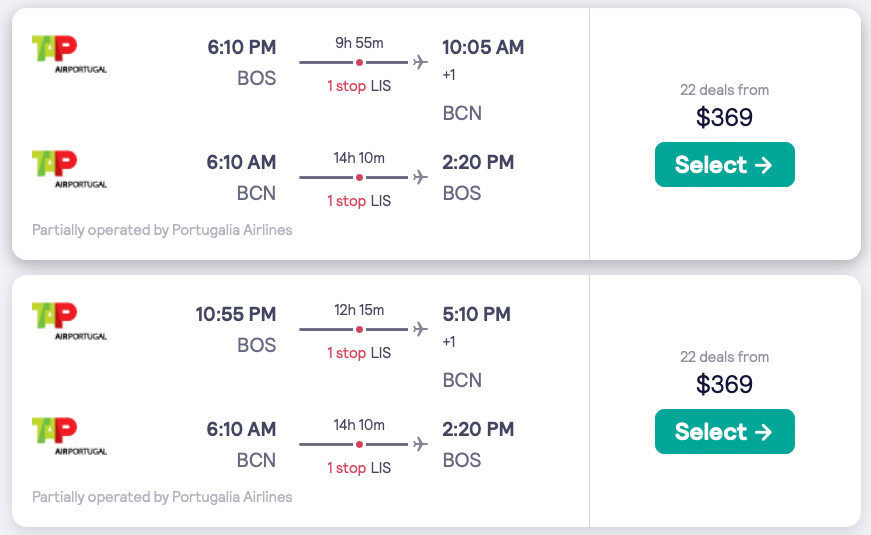Select the second $369 flight deal

[x=724, y=432]
